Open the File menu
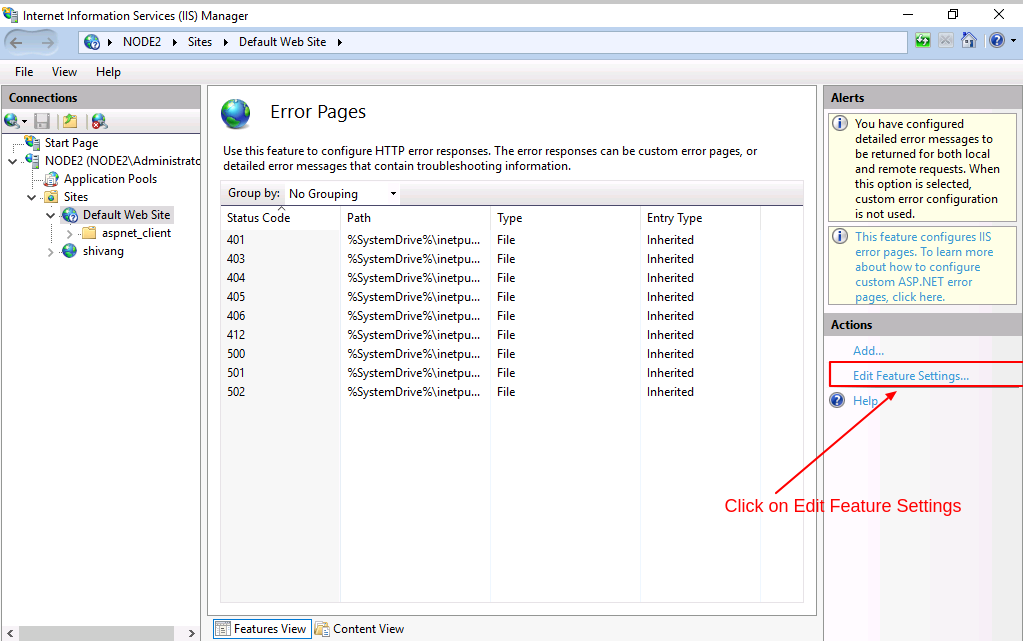Viewport: 1023px width, 641px height. tap(24, 72)
